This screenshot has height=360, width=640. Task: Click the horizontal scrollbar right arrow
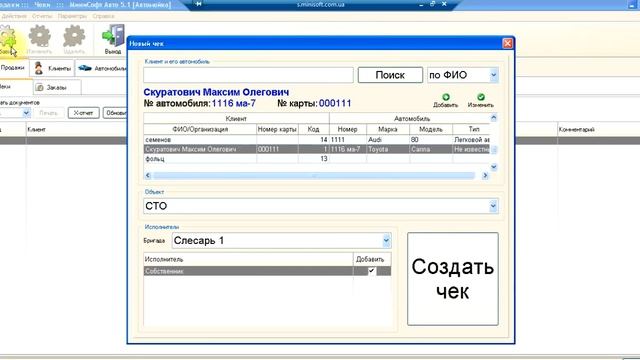click(485, 176)
